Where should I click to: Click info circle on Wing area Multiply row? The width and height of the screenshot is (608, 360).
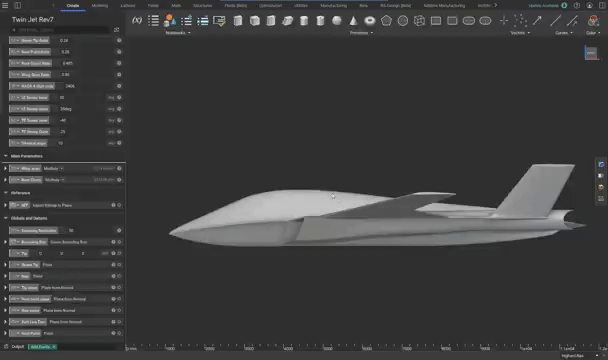pos(119,168)
